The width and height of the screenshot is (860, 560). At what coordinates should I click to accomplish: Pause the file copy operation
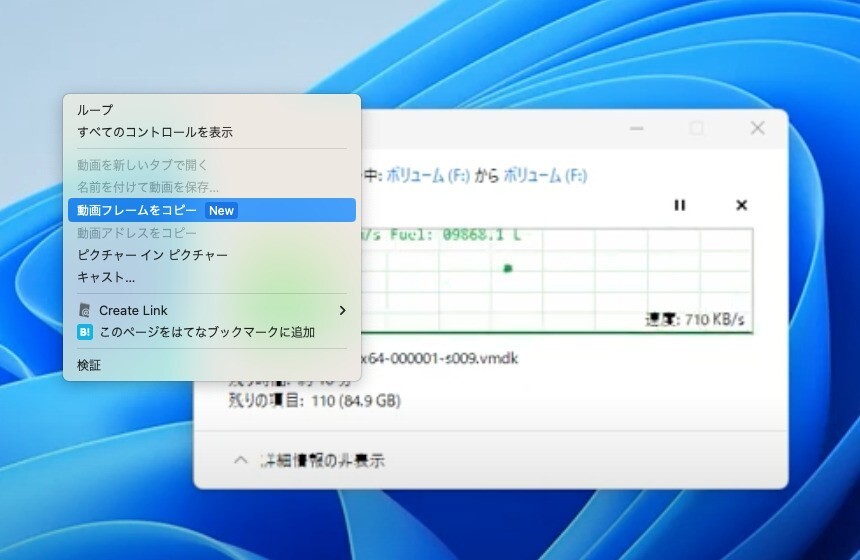coord(680,205)
